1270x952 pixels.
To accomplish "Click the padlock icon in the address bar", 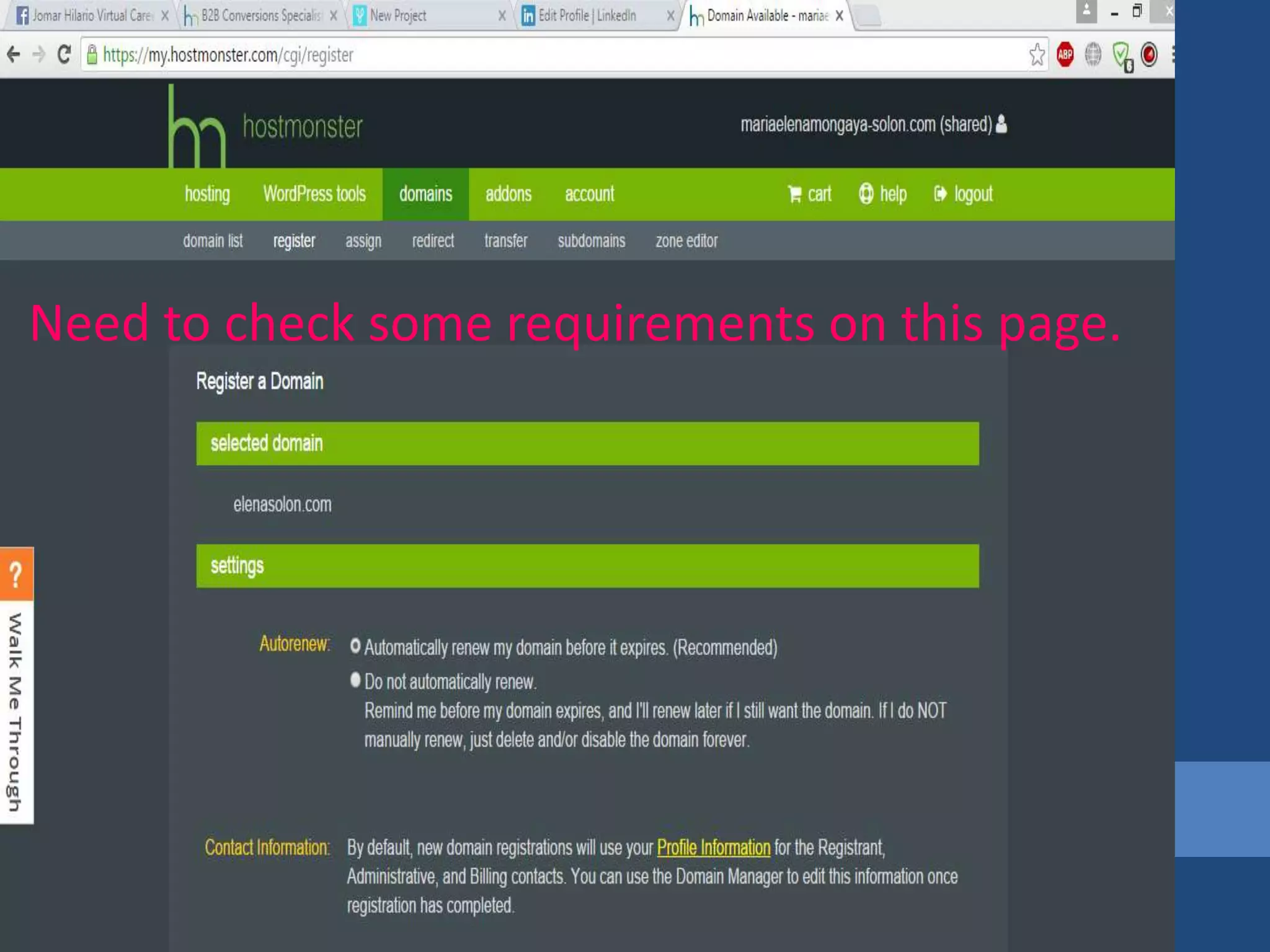I will coord(92,55).
